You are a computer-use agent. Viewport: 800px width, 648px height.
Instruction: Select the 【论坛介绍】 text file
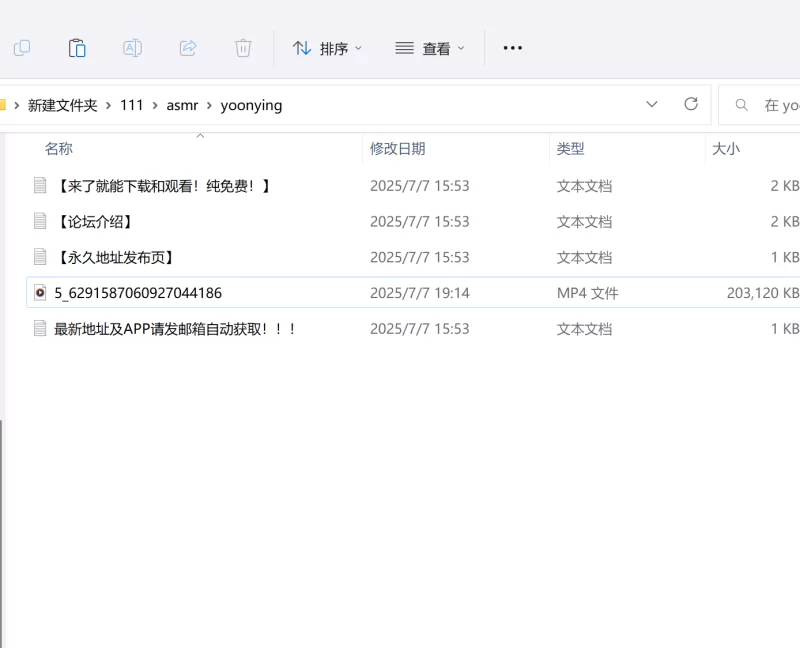pyautogui.click(x=94, y=221)
